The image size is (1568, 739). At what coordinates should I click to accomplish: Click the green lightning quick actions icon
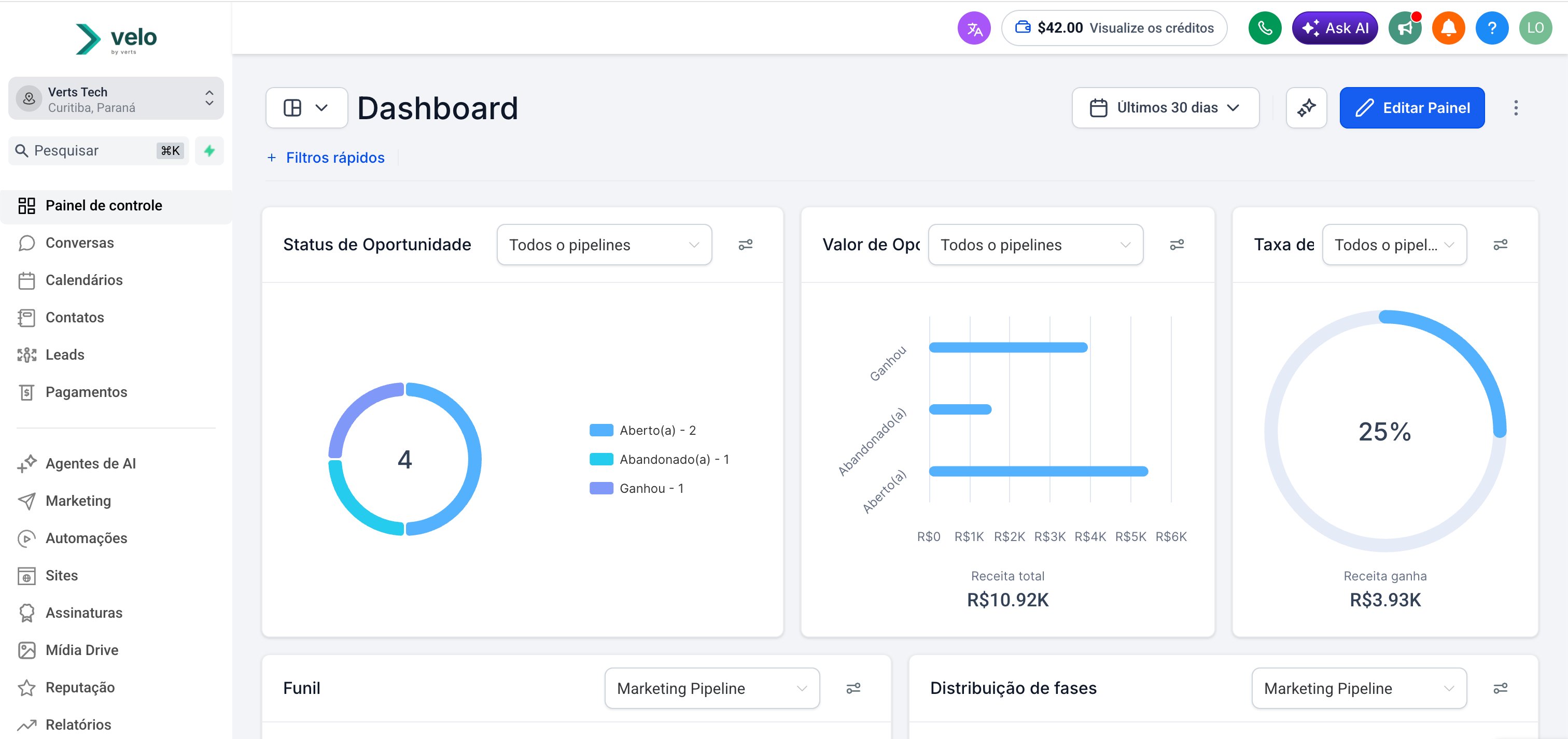(209, 151)
